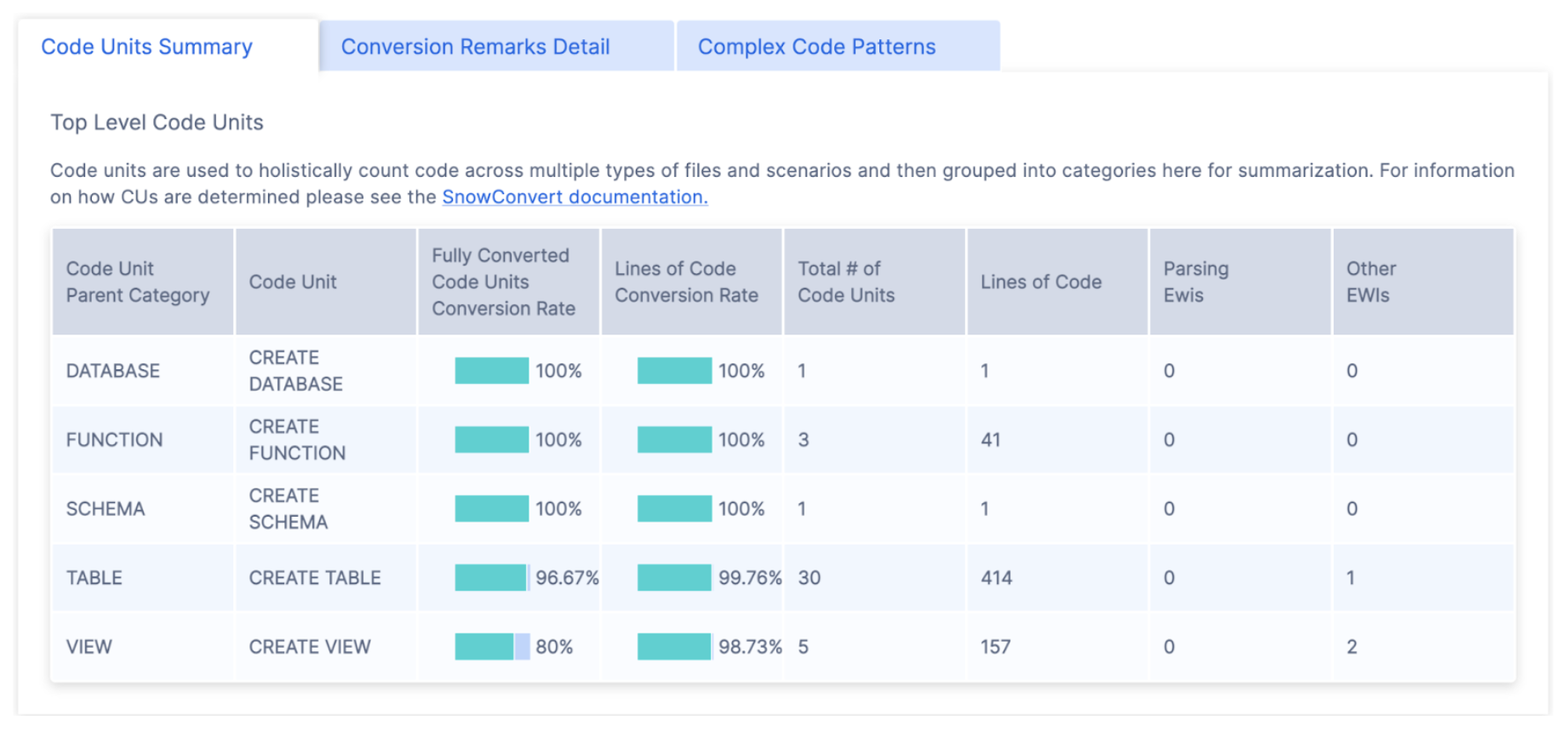Open the Complex Code Patterns tab
This screenshot has width=1568, height=732.
[815, 47]
